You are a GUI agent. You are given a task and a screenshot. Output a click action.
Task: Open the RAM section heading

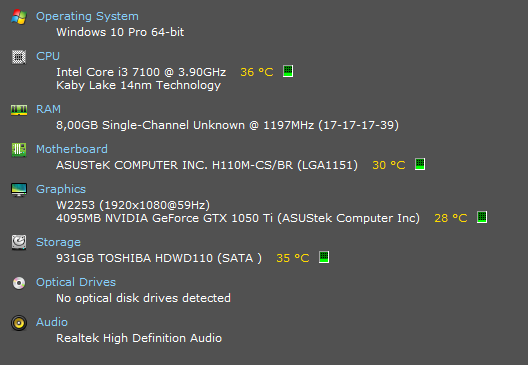(x=48, y=109)
